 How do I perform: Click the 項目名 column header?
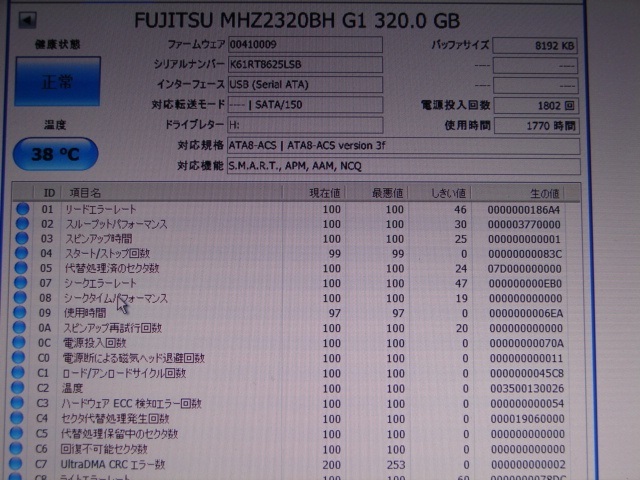tap(171, 193)
